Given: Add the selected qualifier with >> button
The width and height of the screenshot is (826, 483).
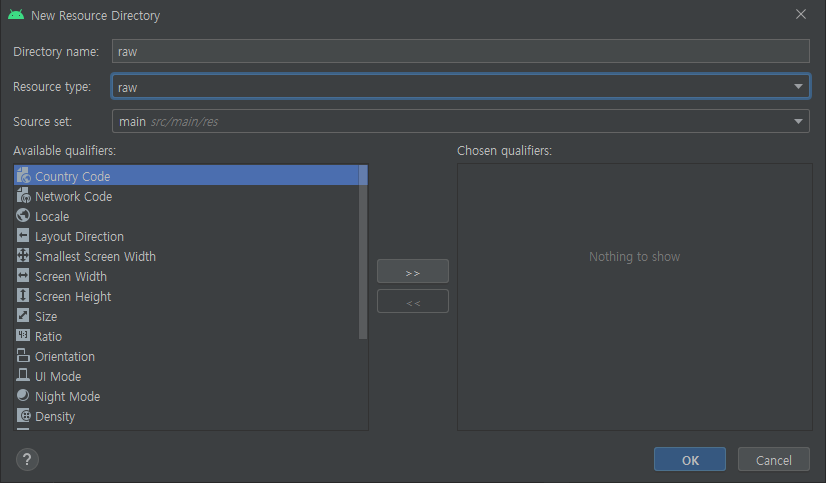Looking at the screenshot, I should 413,271.
